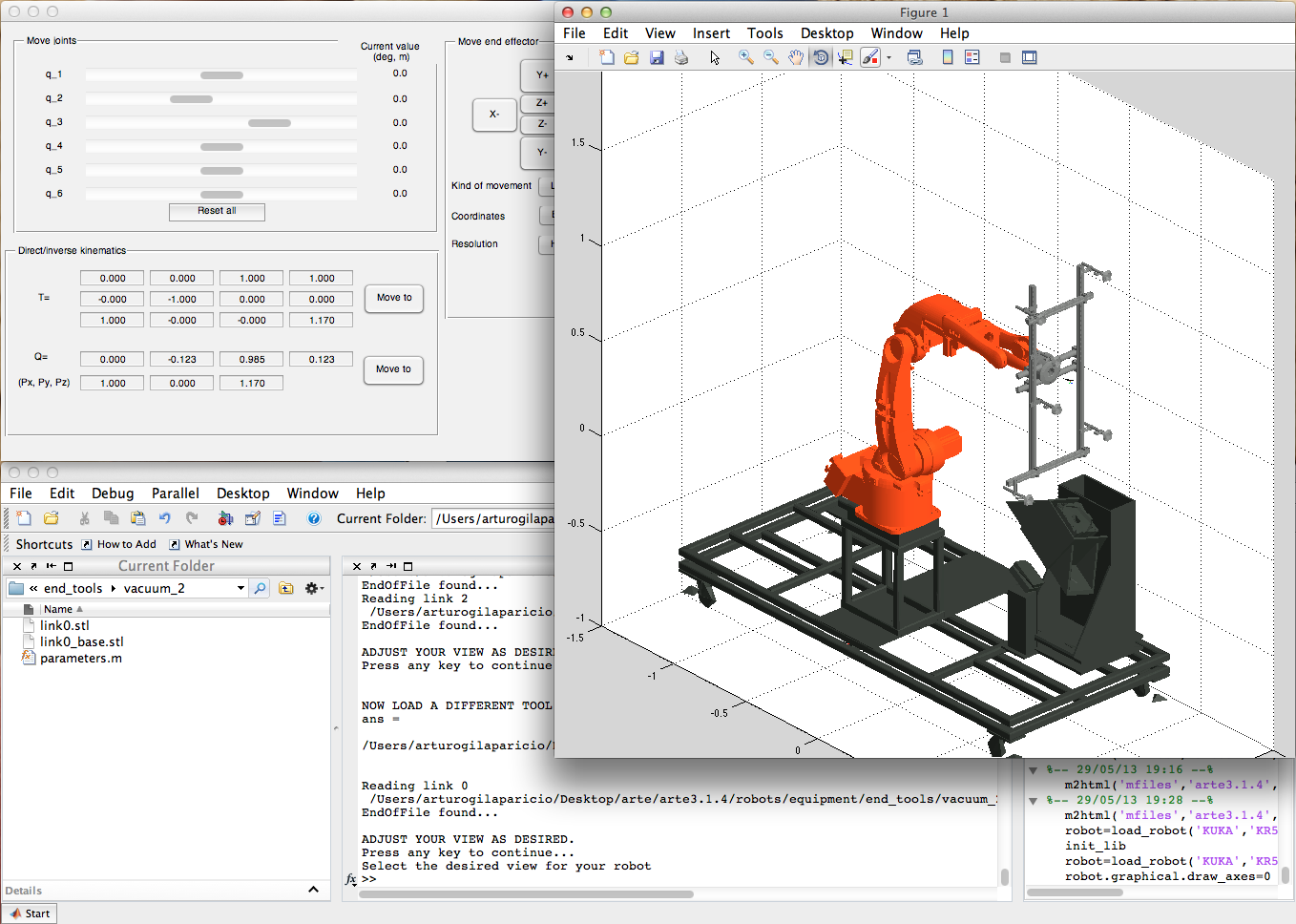The width and height of the screenshot is (1296, 924).
Task: Click the Copy icon in MATLAB toolbar
Action: point(111,518)
